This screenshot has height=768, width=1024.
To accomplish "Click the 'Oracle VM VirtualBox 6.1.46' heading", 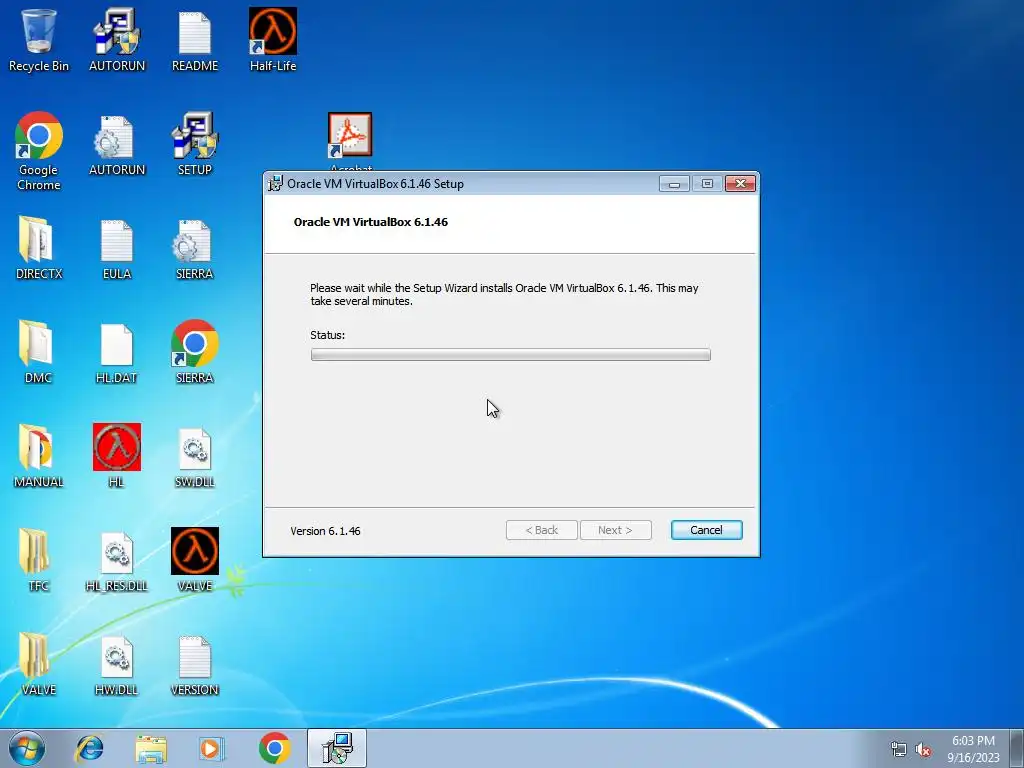I will coord(371,222).
